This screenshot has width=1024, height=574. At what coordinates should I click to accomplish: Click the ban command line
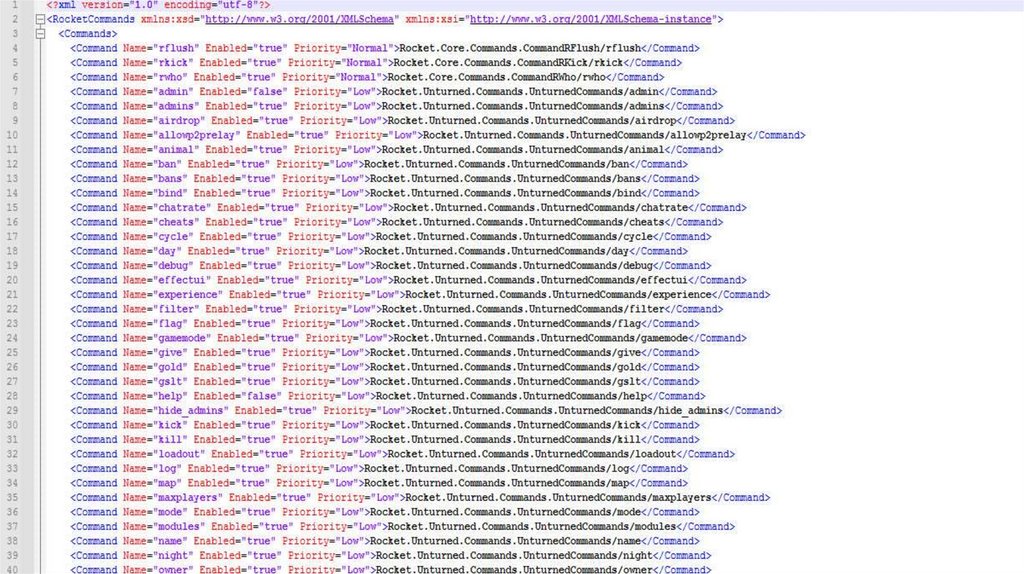coord(379,165)
